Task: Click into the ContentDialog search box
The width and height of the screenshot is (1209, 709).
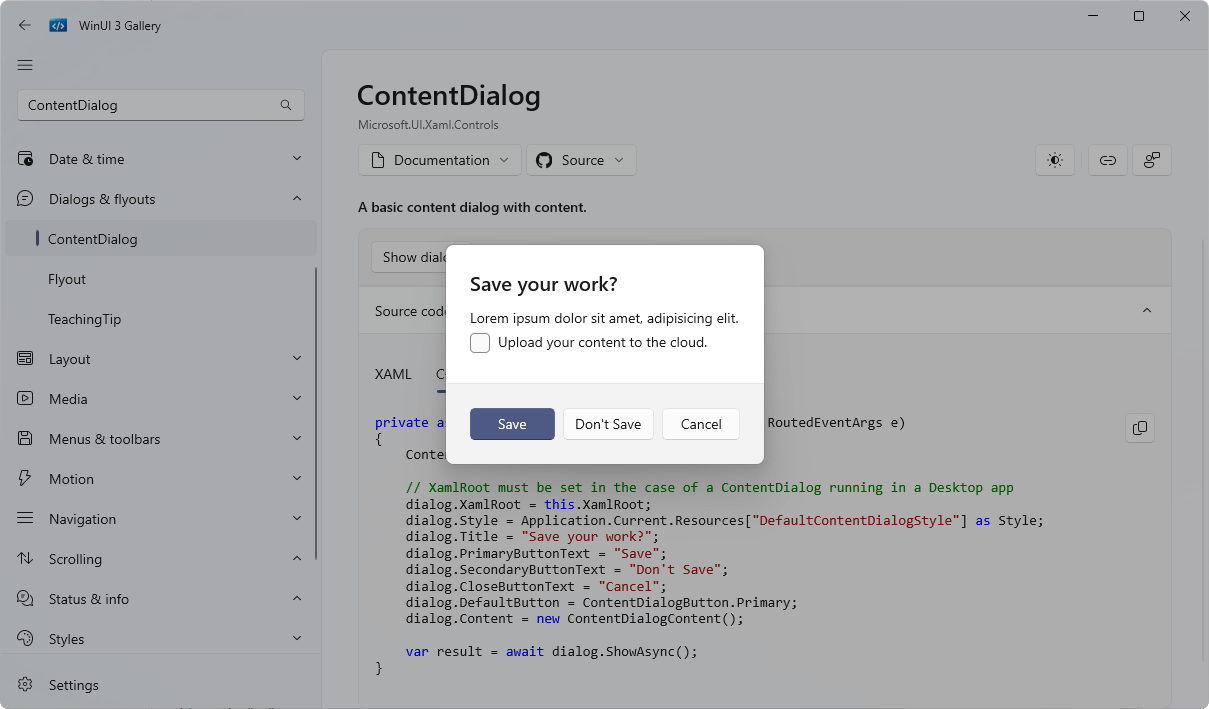Action: coord(150,104)
